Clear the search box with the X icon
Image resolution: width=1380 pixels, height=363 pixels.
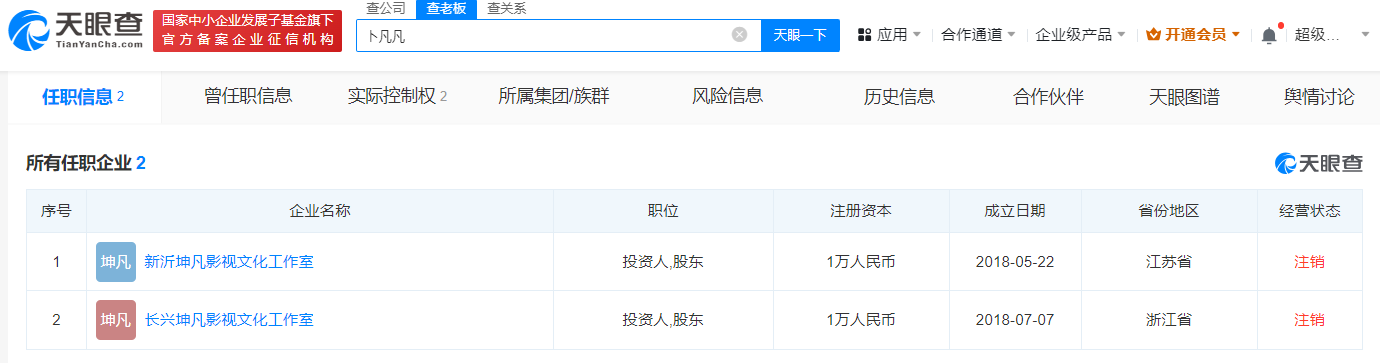click(739, 35)
